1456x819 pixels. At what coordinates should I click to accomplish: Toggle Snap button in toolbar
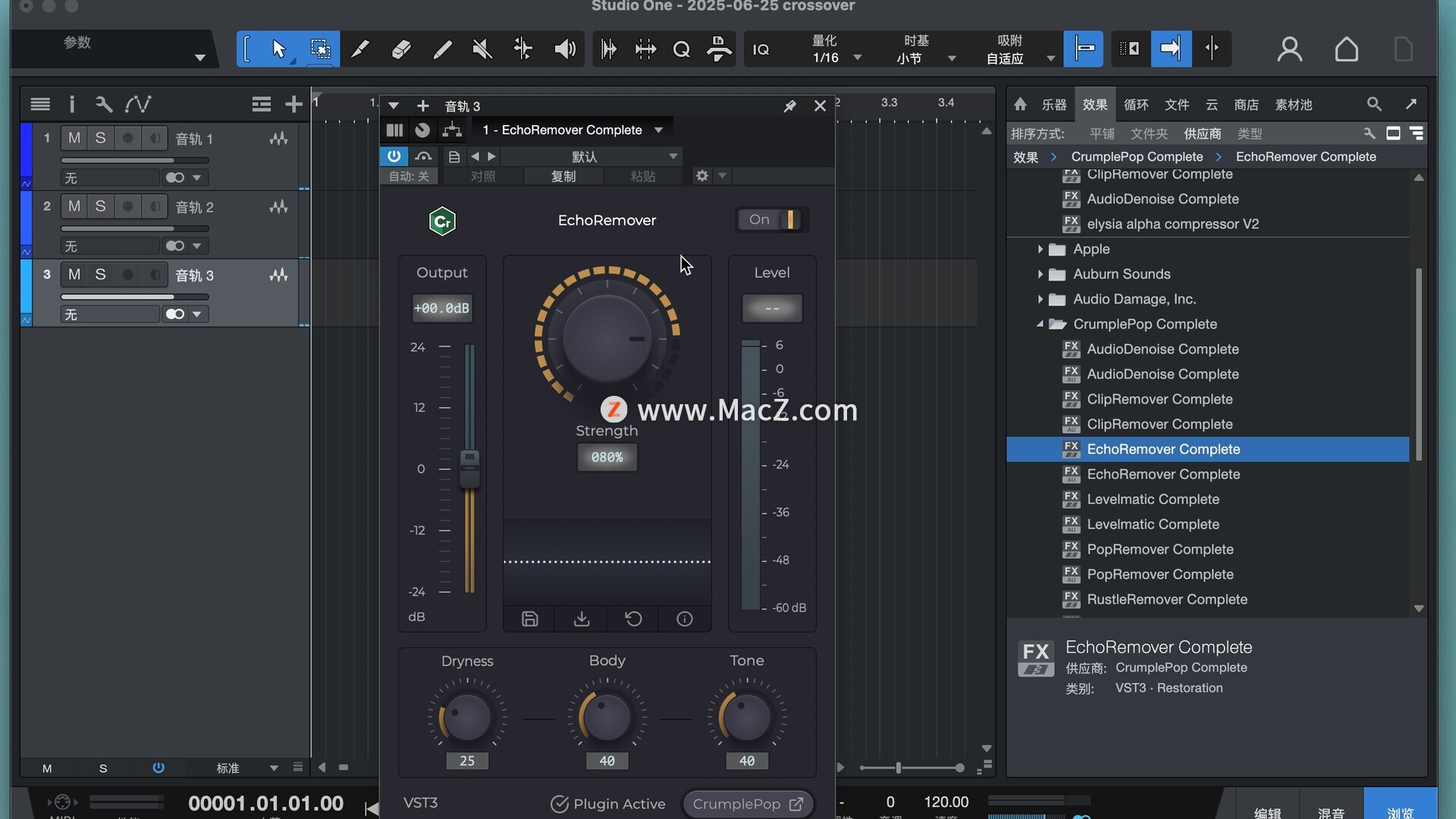click(1083, 49)
